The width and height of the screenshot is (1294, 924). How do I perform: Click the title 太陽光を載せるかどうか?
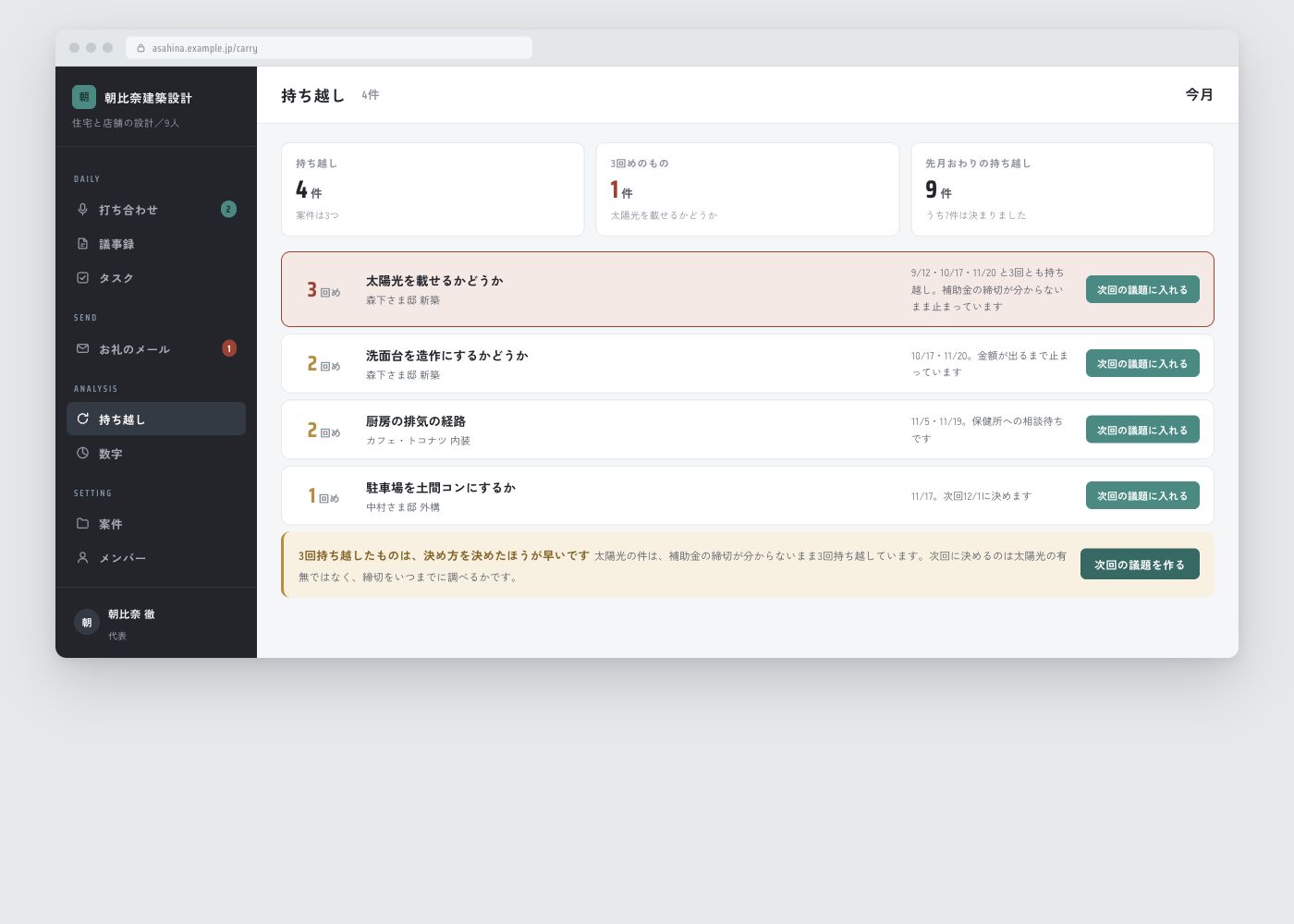point(434,281)
